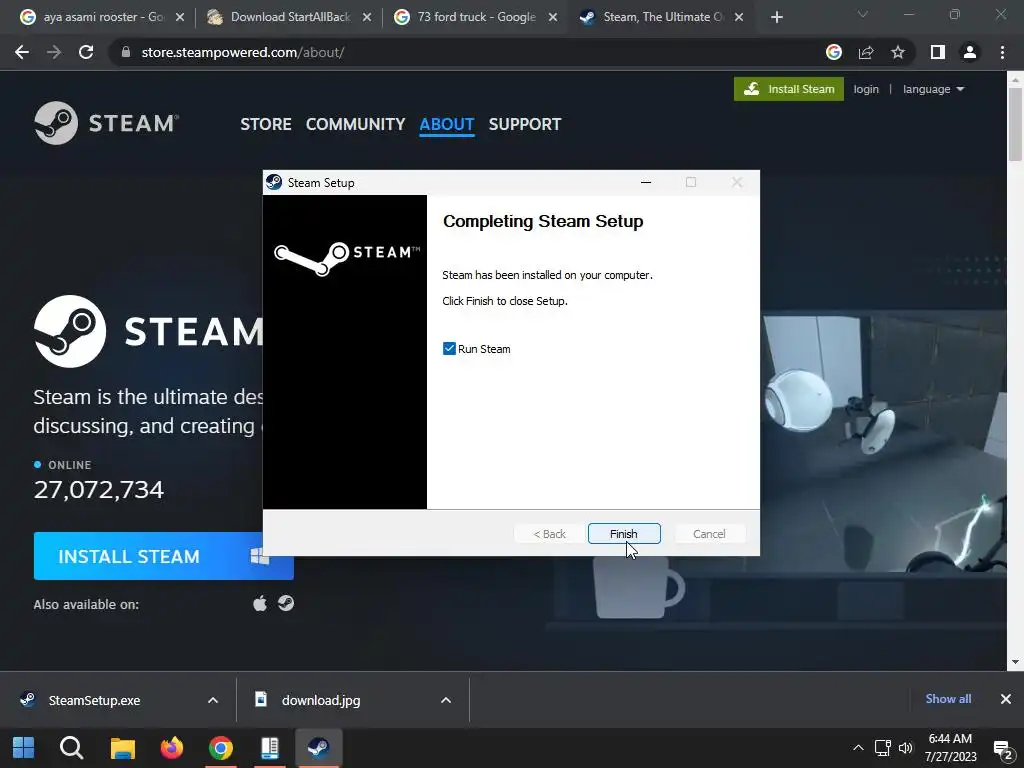The image size is (1024, 768).
Task: Click the green Install Steam header button
Action: tap(789, 89)
